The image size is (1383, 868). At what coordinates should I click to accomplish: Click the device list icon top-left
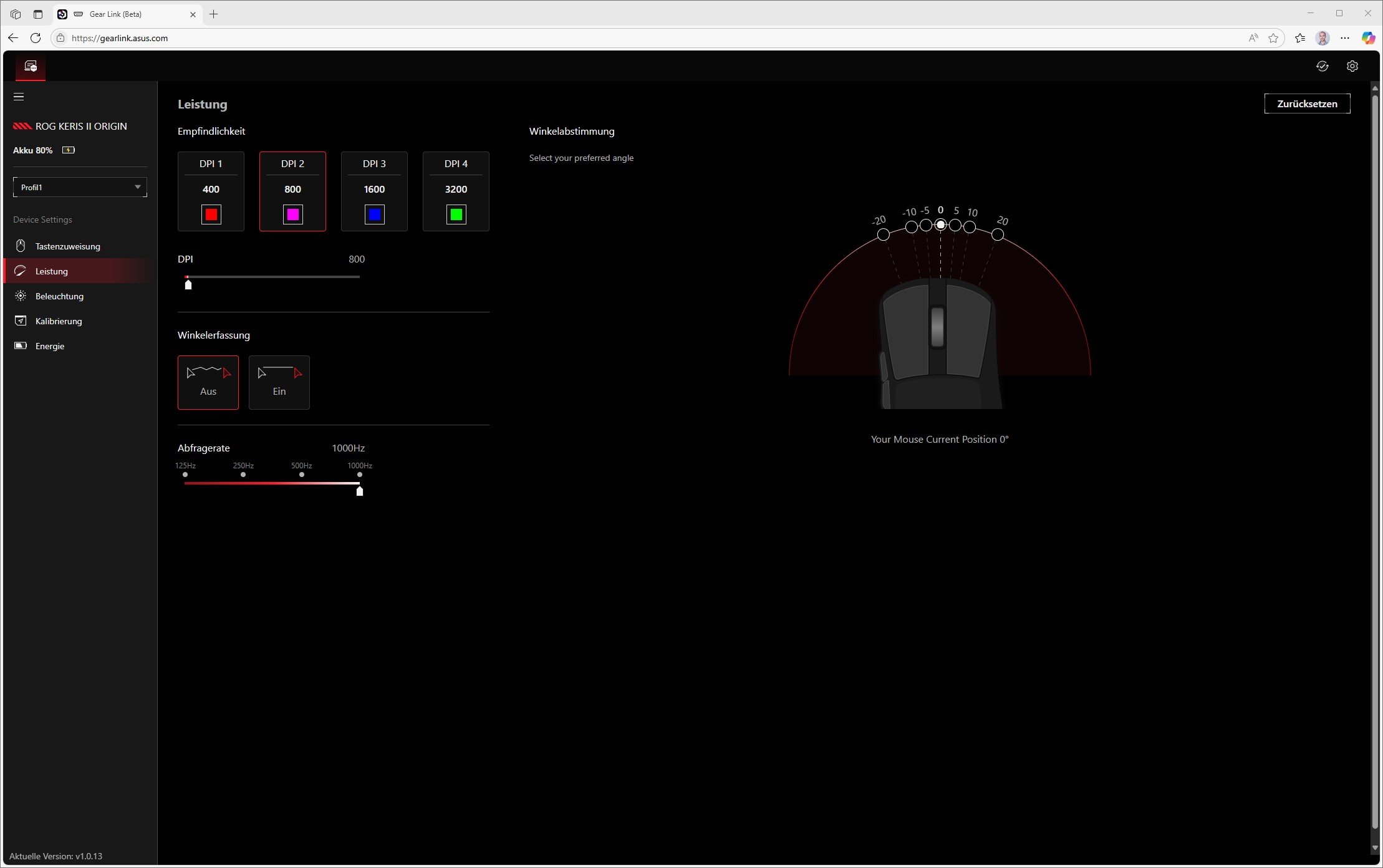pyautogui.click(x=31, y=66)
